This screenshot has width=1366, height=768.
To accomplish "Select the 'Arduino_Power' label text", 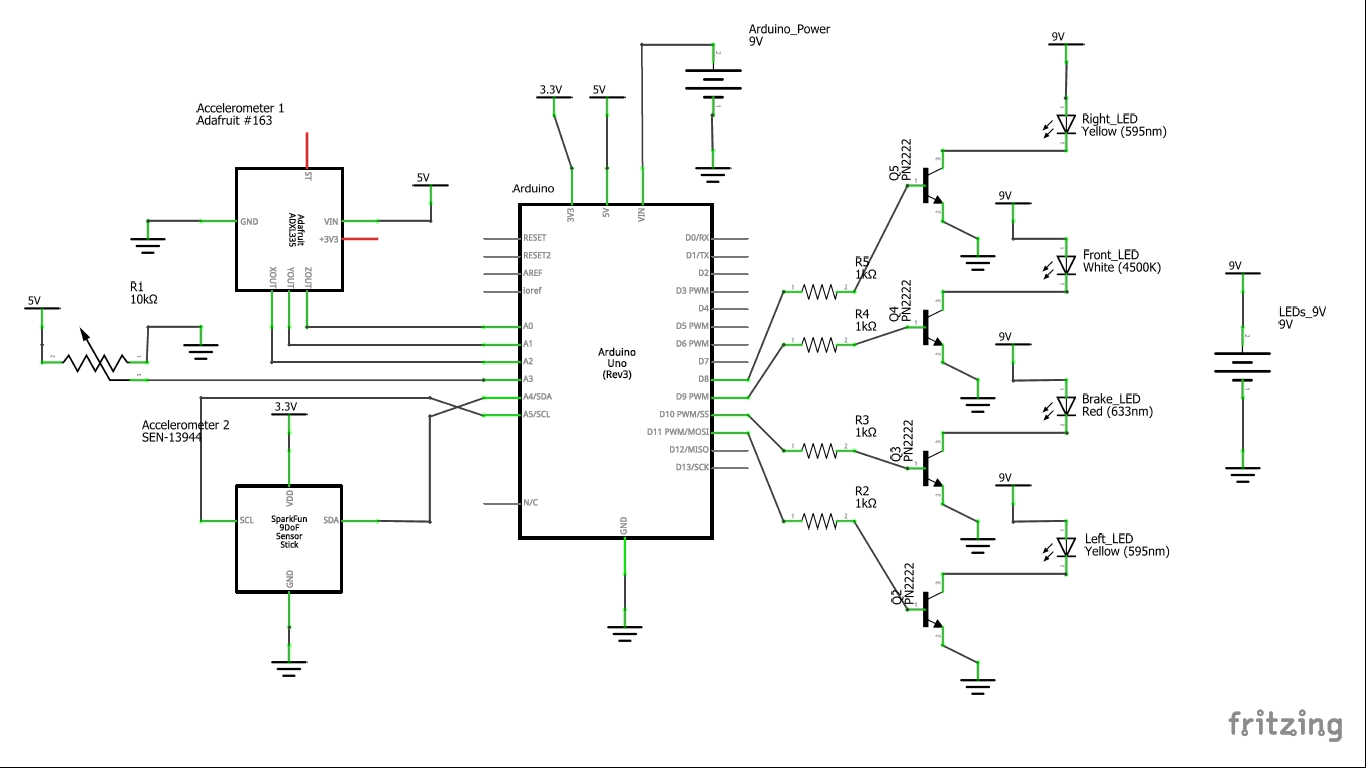I will click(x=789, y=29).
